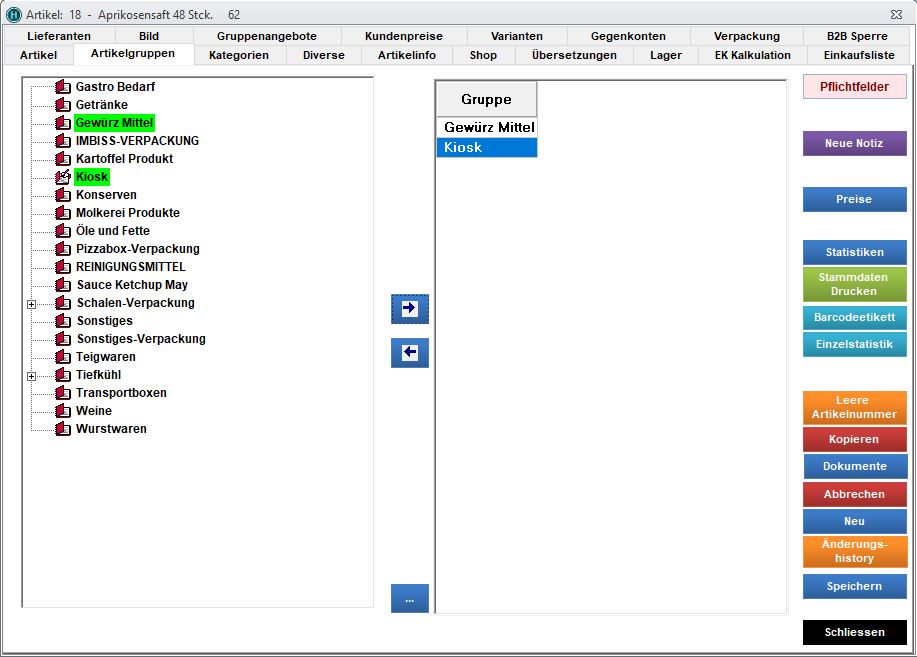Click the open book icon beside Kiosk
Screen dimensions: 917x657
[63, 177]
